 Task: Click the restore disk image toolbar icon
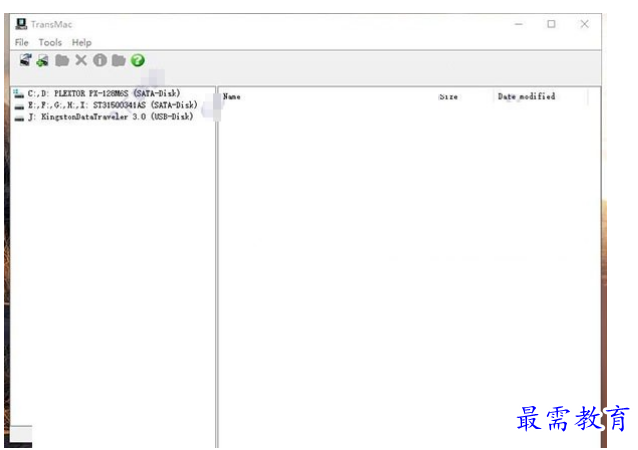[x=42, y=61]
